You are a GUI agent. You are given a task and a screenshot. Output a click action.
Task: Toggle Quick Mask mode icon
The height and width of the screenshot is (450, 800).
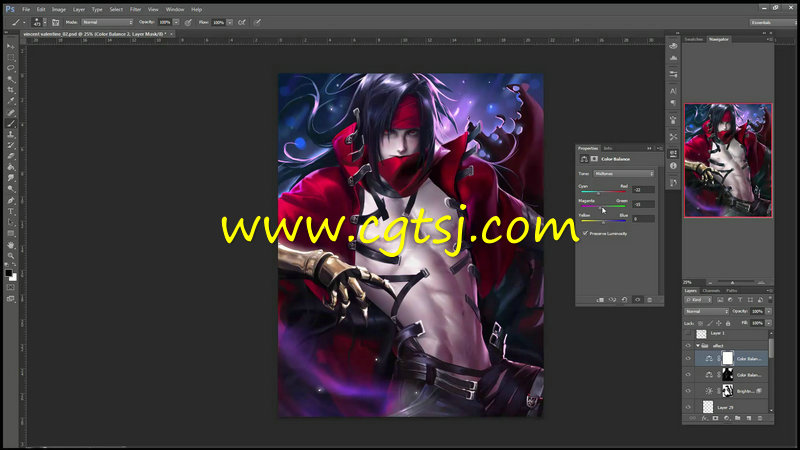coord(11,287)
